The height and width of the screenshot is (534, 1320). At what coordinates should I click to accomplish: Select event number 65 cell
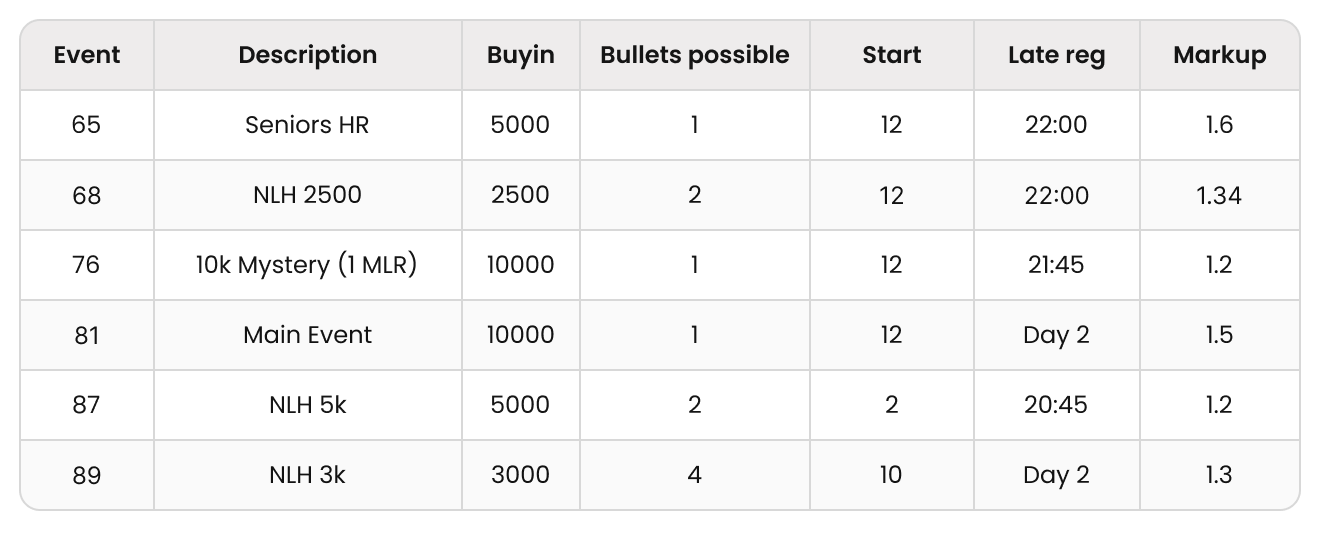(x=87, y=125)
